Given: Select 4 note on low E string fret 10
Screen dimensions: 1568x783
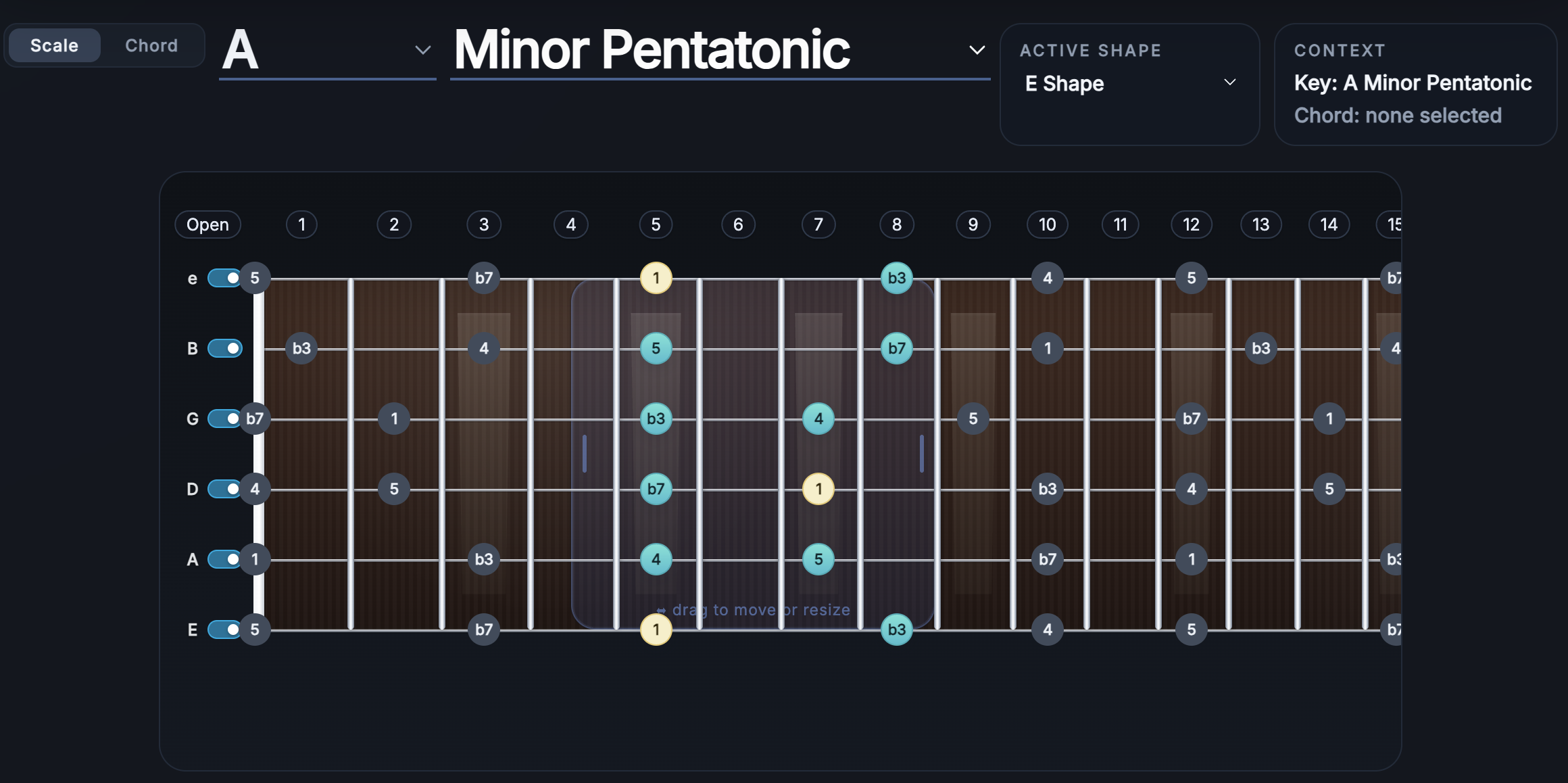Looking at the screenshot, I should pyautogui.click(x=1048, y=630).
